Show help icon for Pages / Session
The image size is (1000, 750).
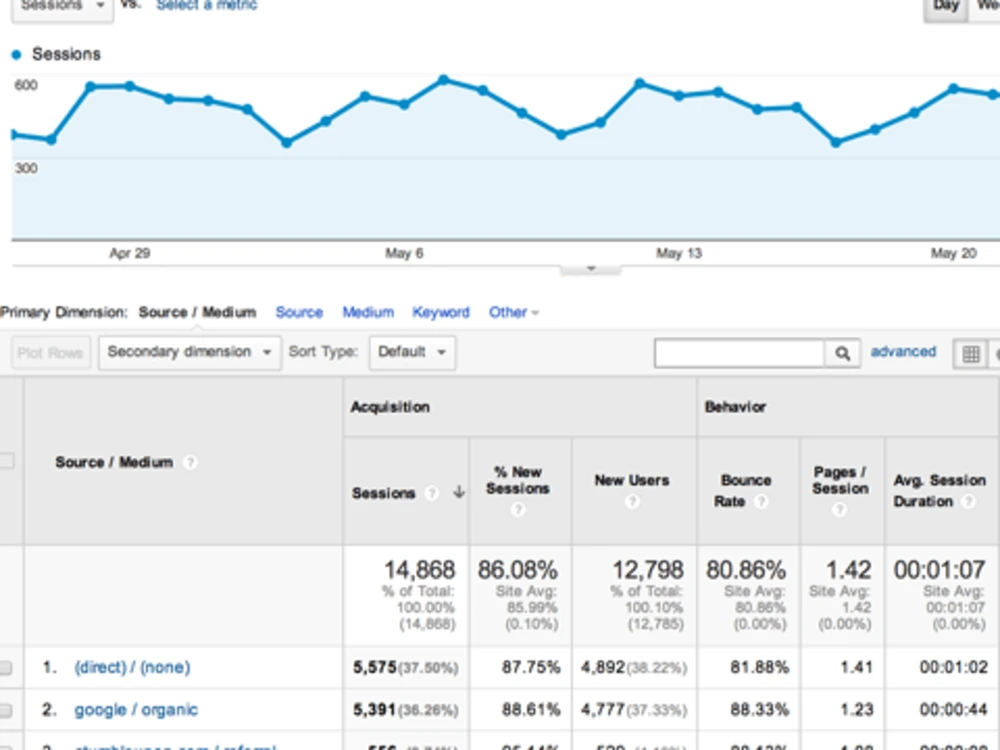point(839,510)
